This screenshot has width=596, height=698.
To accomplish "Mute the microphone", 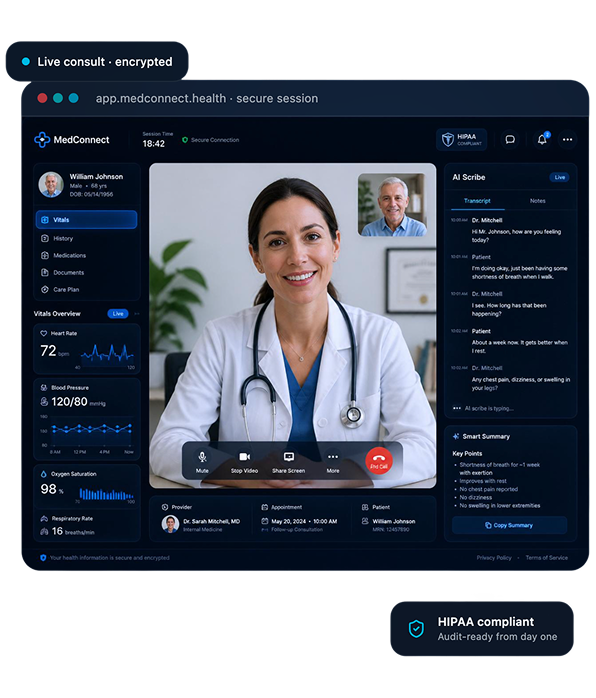I will 202,462.
